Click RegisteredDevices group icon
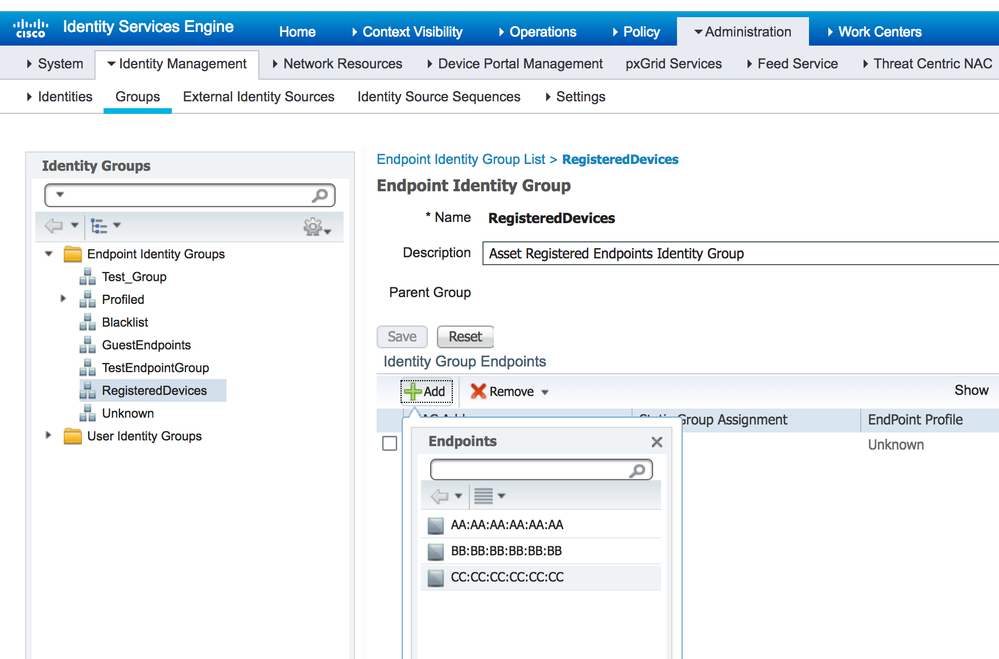Screen dimensions: 999x659 (x=88, y=391)
